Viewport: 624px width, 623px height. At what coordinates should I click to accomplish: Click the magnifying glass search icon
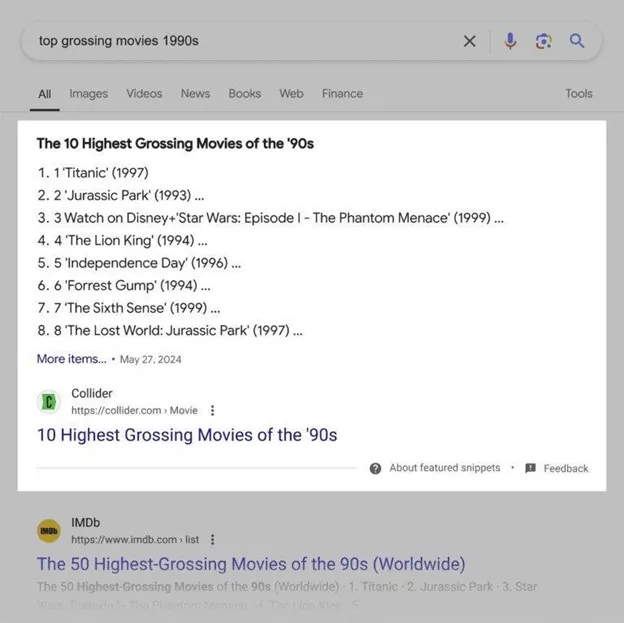coord(577,41)
